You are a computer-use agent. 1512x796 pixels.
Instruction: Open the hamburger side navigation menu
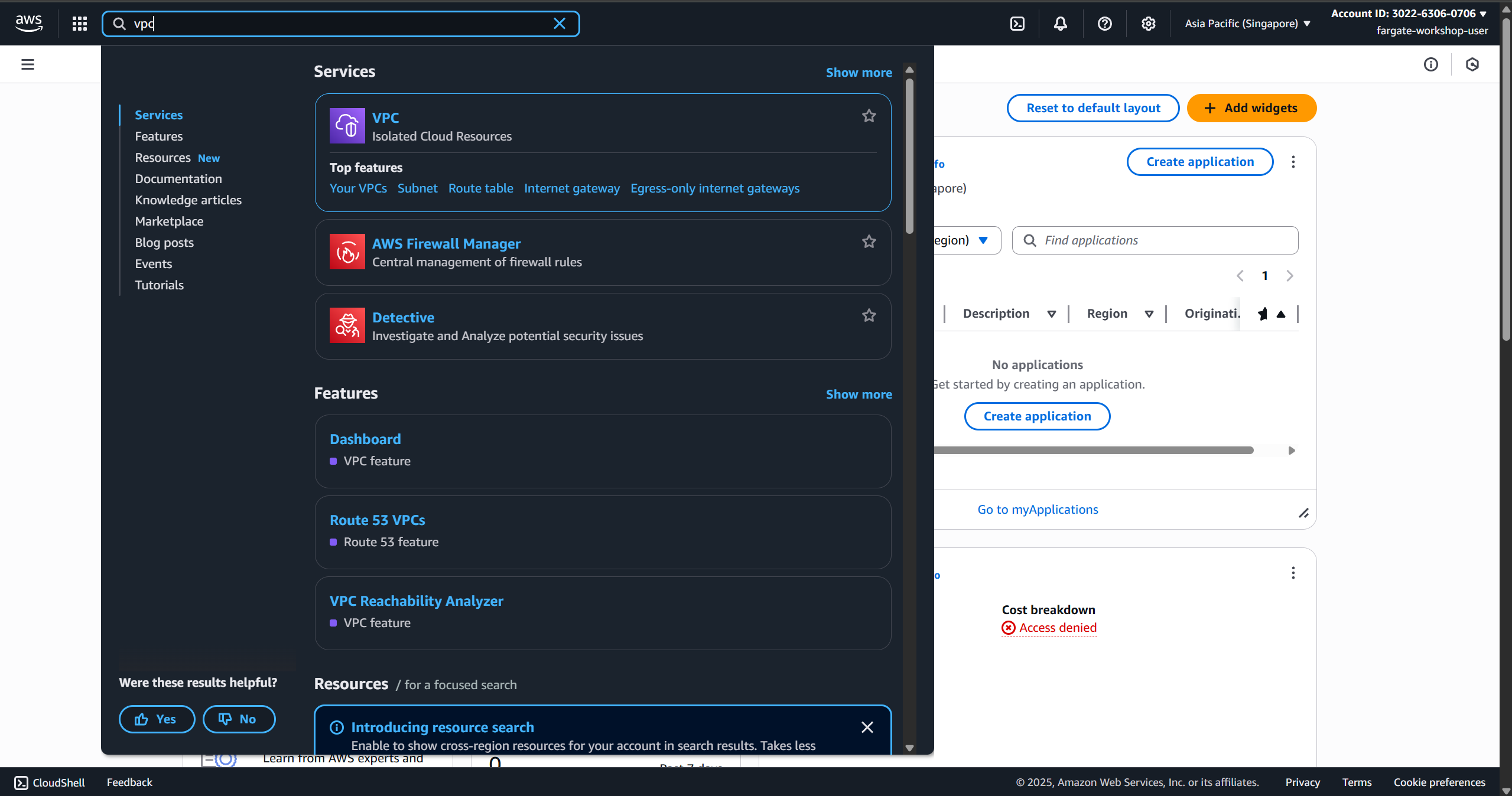point(28,64)
